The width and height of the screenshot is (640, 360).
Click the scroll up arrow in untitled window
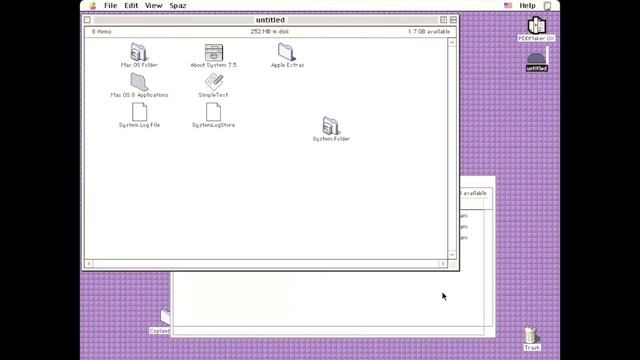coord(452,42)
